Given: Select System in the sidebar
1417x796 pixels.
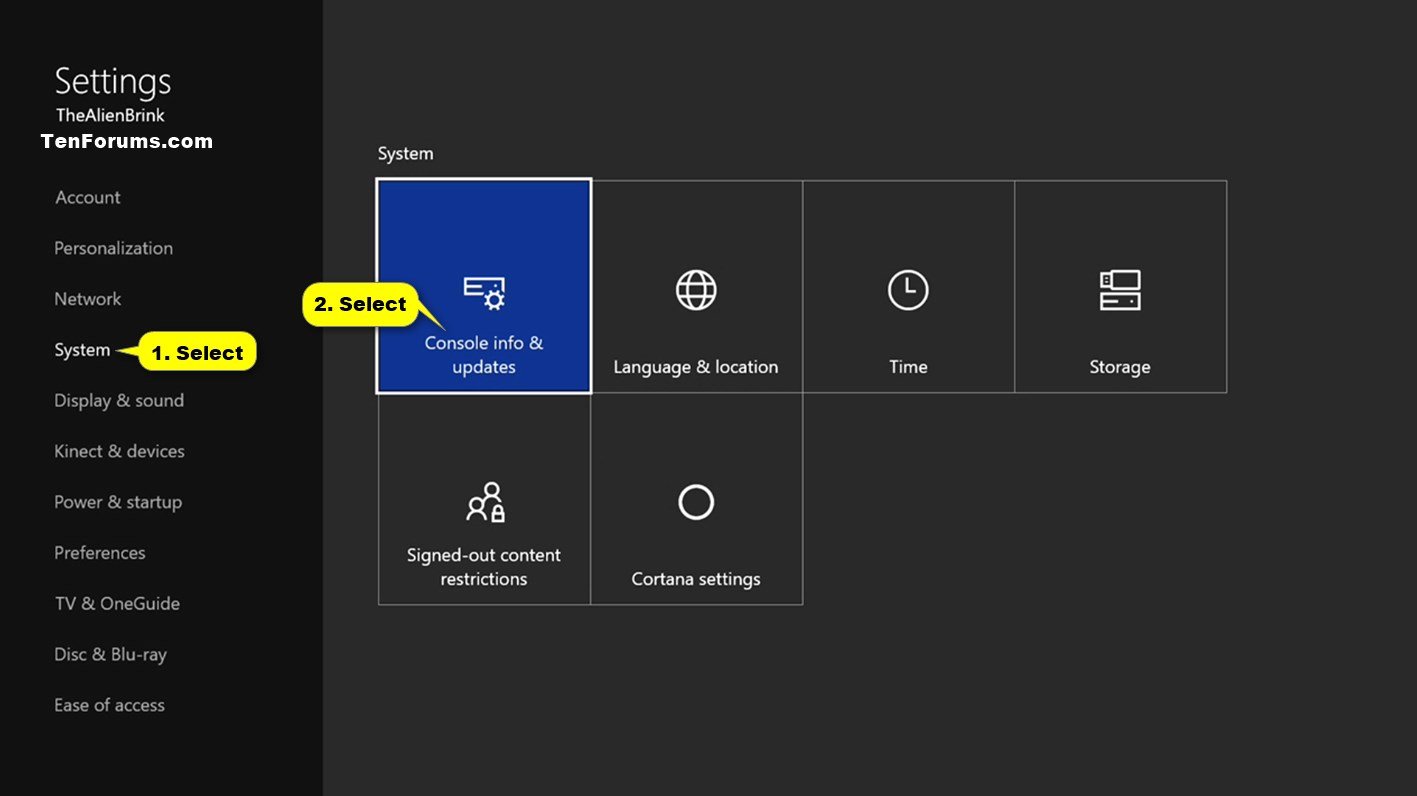Looking at the screenshot, I should (x=82, y=350).
